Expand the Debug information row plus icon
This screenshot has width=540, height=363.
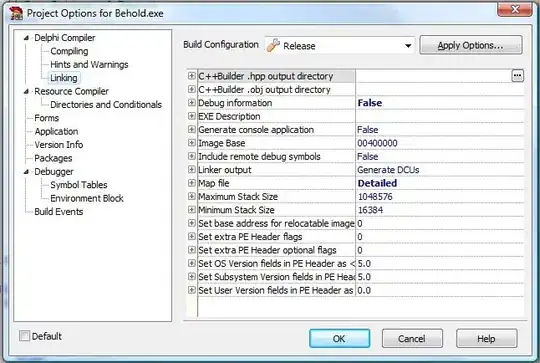pyautogui.click(x=191, y=103)
